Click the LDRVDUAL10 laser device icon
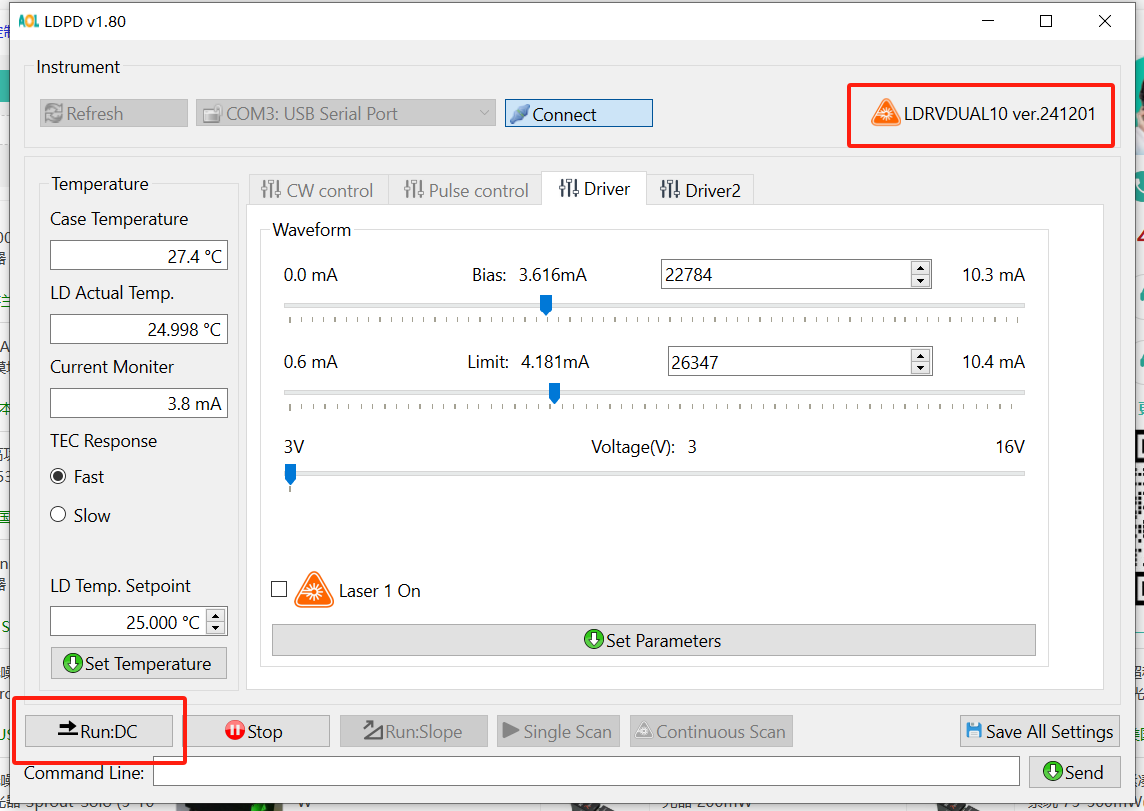1144x811 pixels. point(884,113)
